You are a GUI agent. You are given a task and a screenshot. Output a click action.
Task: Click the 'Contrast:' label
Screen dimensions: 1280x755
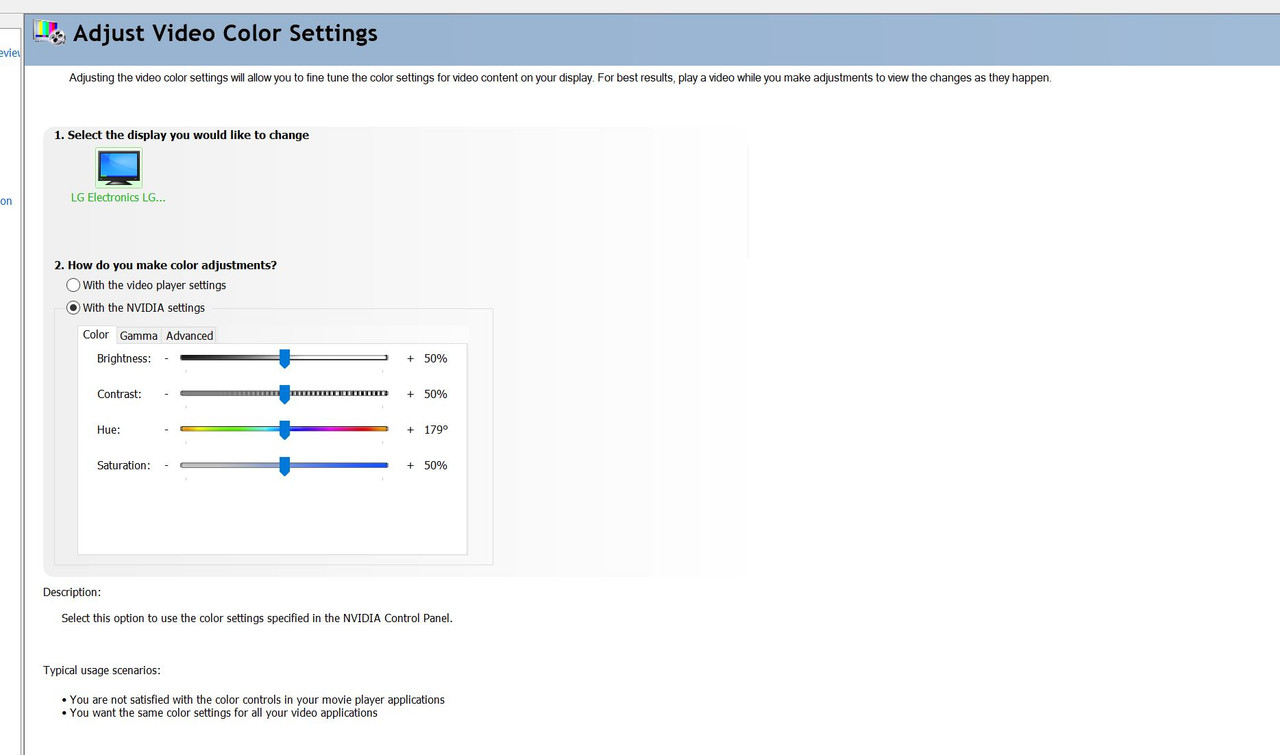click(119, 394)
